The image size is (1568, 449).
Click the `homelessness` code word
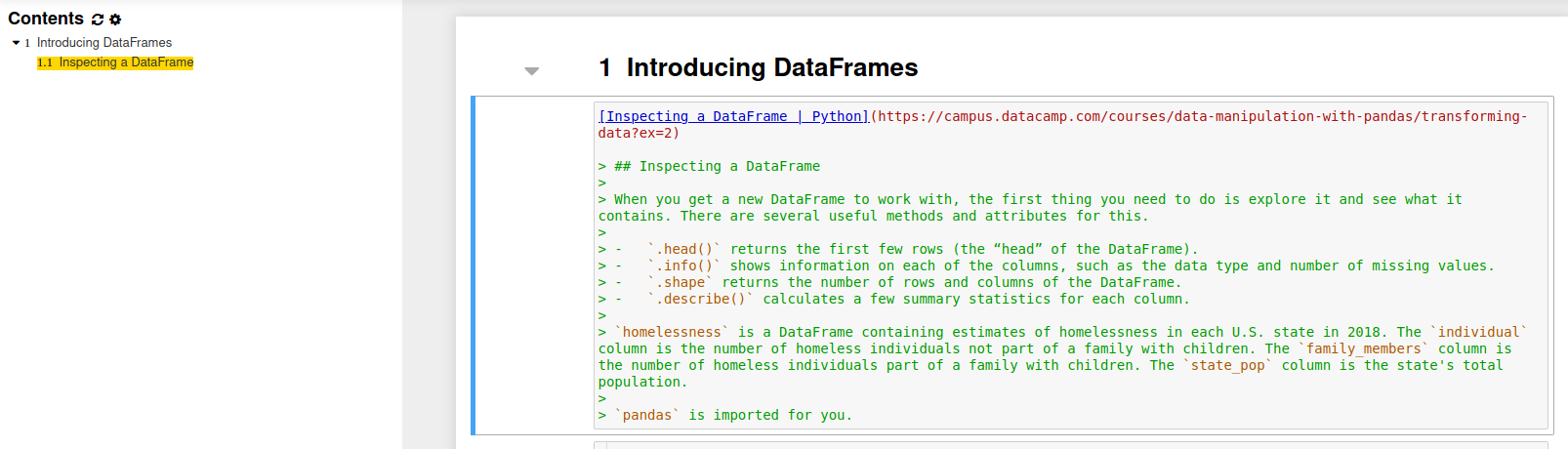pyautogui.click(x=672, y=332)
